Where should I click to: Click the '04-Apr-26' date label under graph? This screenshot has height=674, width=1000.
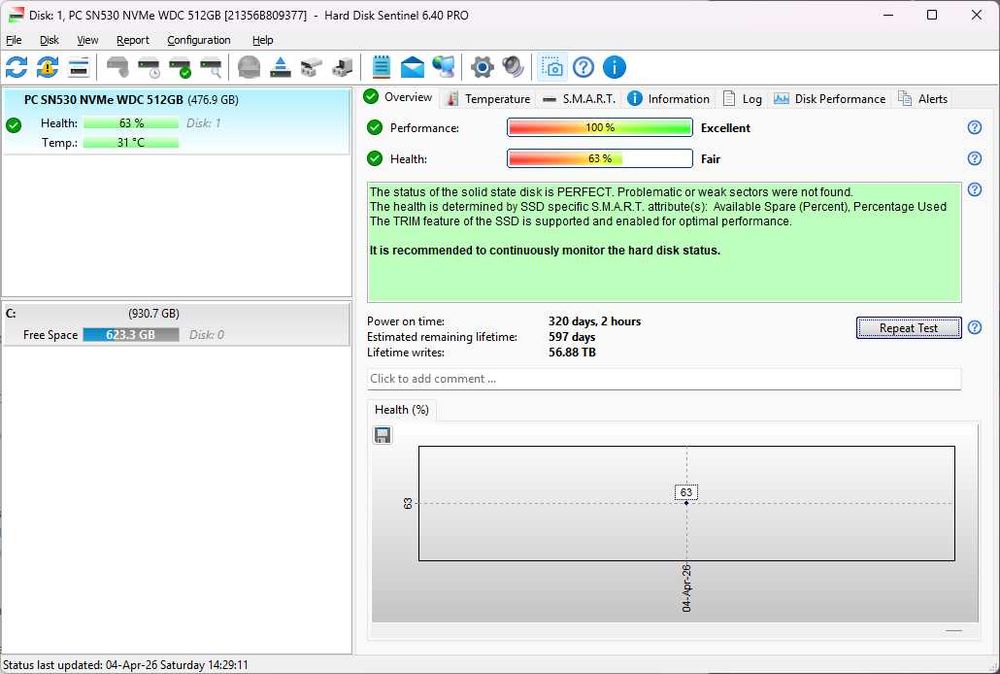click(x=686, y=588)
